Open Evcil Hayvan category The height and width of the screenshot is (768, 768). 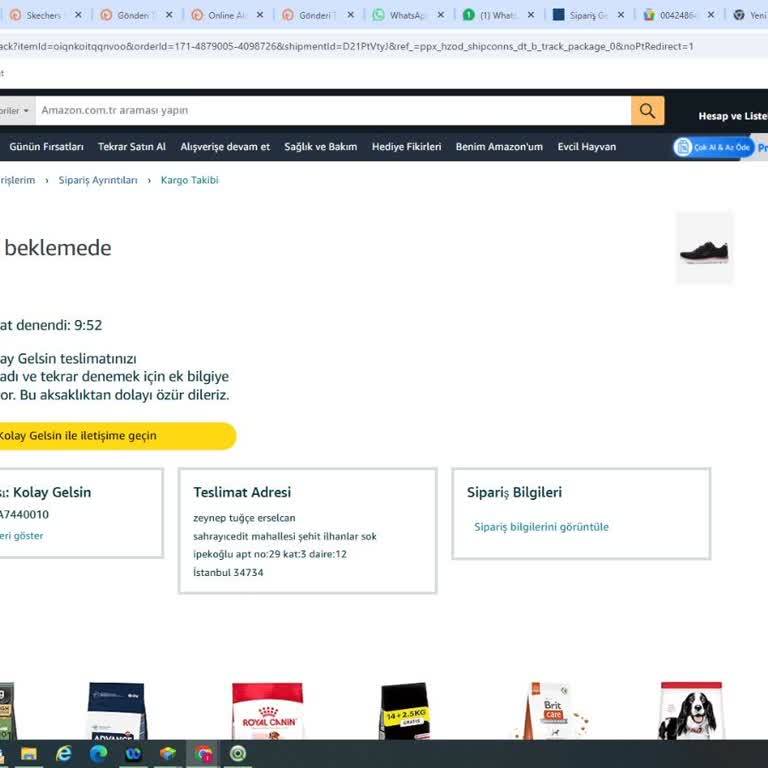point(586,147)
